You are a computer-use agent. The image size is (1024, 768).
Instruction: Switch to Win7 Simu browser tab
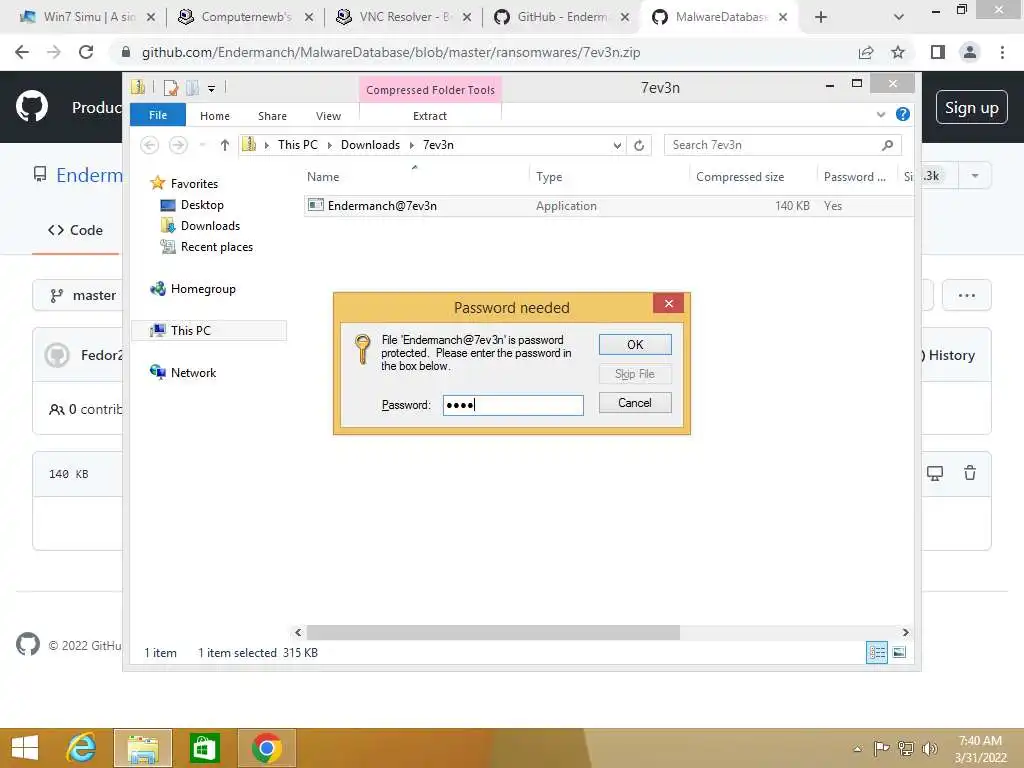(88, 17)
